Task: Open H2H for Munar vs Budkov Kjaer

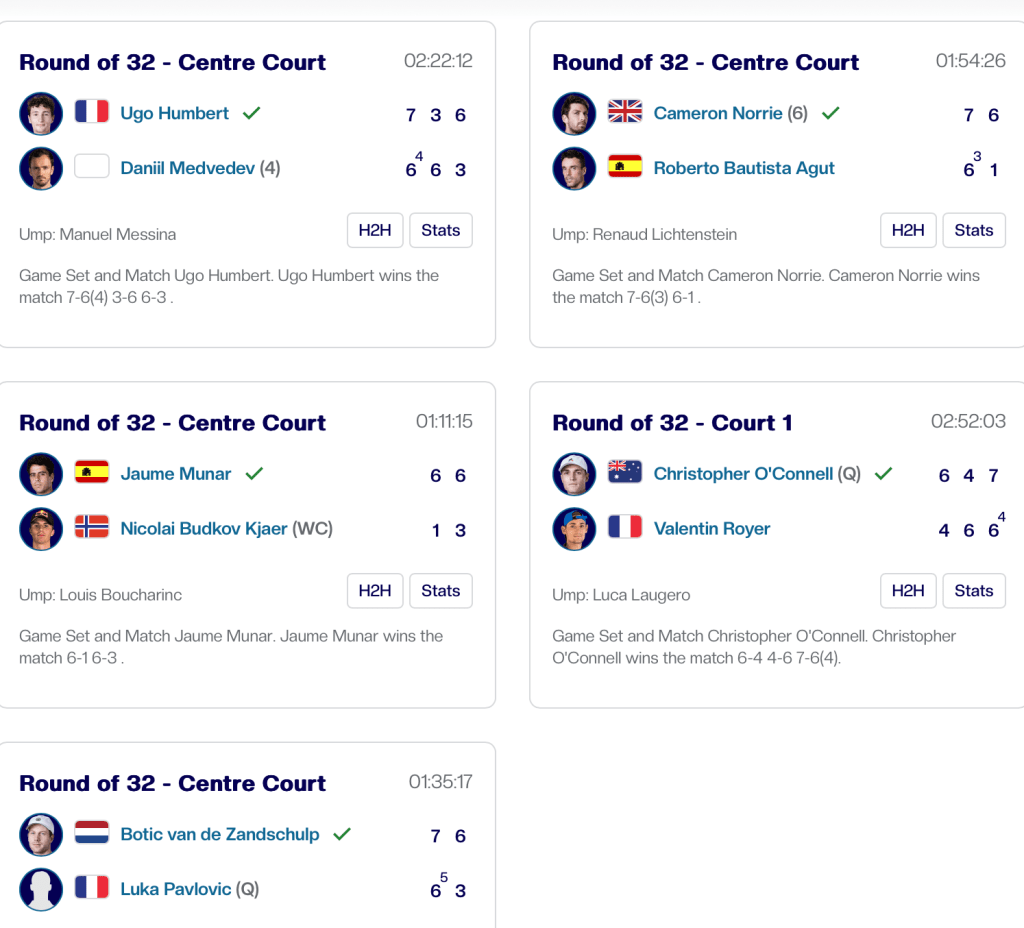Action: point(375,590)
